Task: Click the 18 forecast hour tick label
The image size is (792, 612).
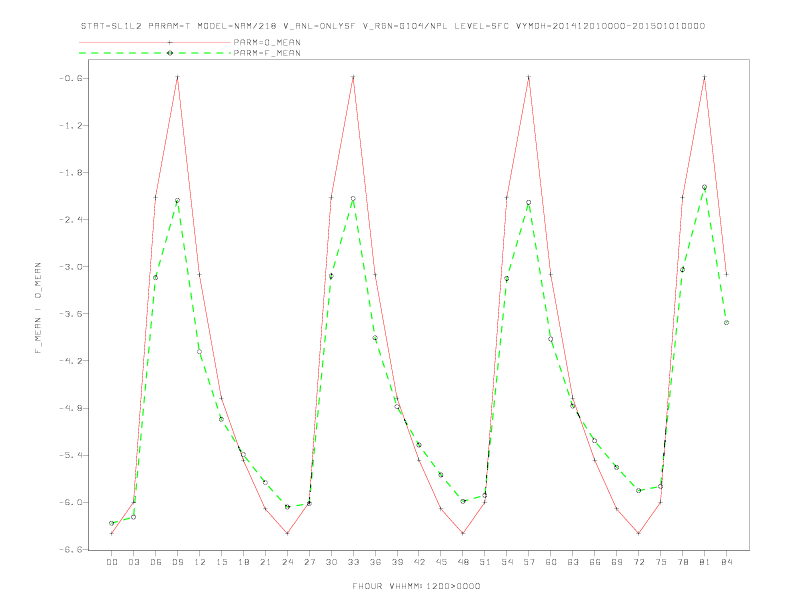Action: (243, 562)
